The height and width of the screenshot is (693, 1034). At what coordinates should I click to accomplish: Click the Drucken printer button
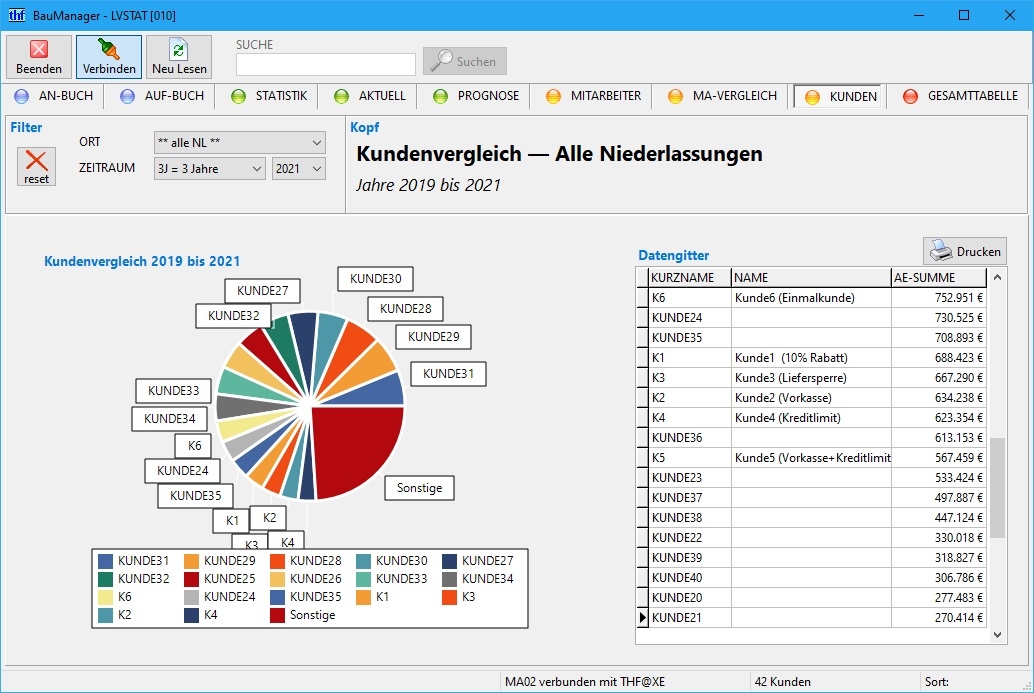965,251
